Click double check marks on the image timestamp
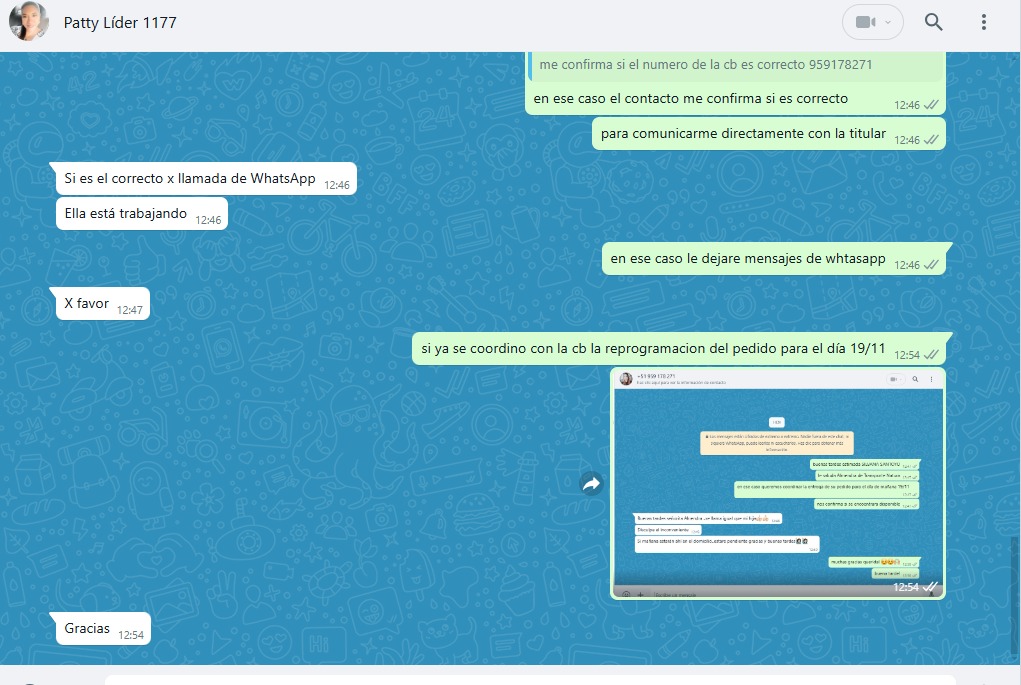The image size is (1021, 685). pyautogui.click(x=930, y=587)
